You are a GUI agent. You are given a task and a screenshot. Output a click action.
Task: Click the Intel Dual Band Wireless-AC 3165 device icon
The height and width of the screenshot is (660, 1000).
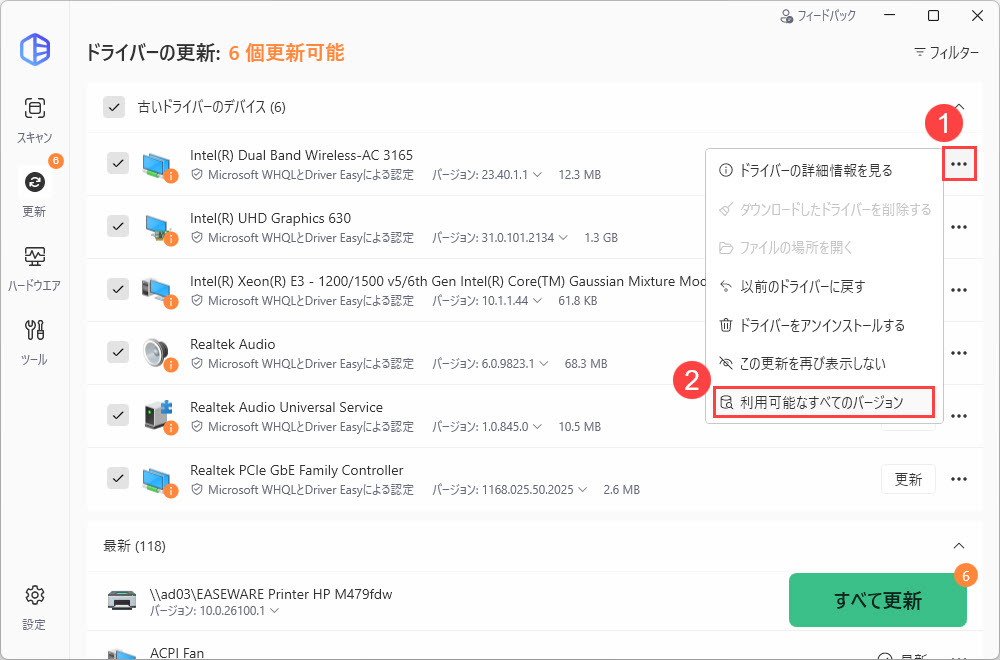point(158,166)
